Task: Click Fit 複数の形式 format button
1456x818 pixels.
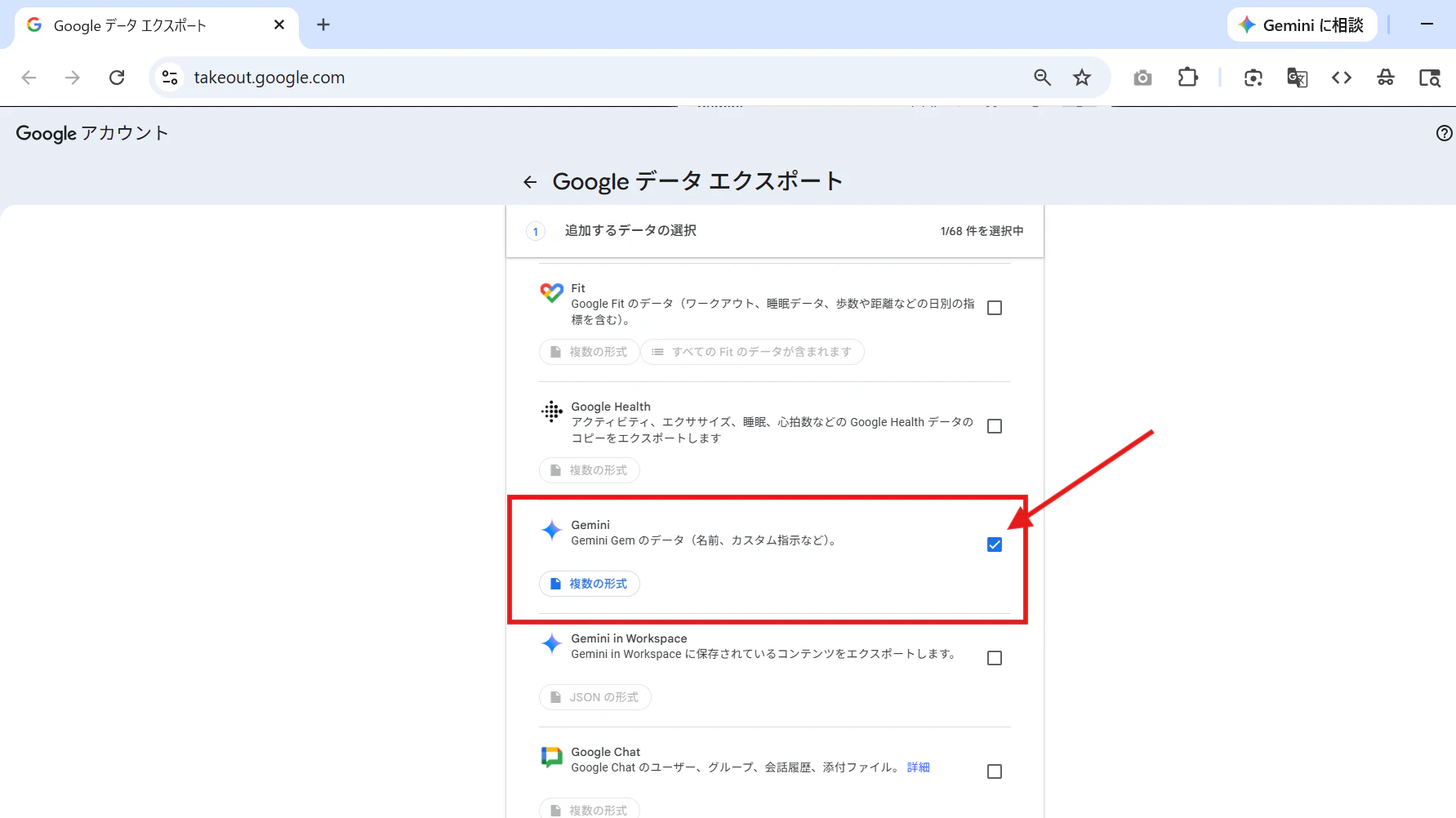Action: [x=590, y=352]
